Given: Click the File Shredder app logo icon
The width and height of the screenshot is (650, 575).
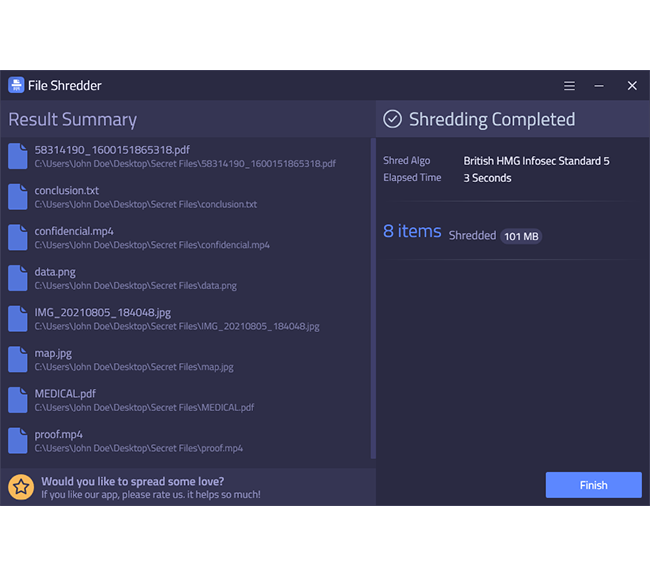Looking at the screenshot, I should tap(16, 85).
